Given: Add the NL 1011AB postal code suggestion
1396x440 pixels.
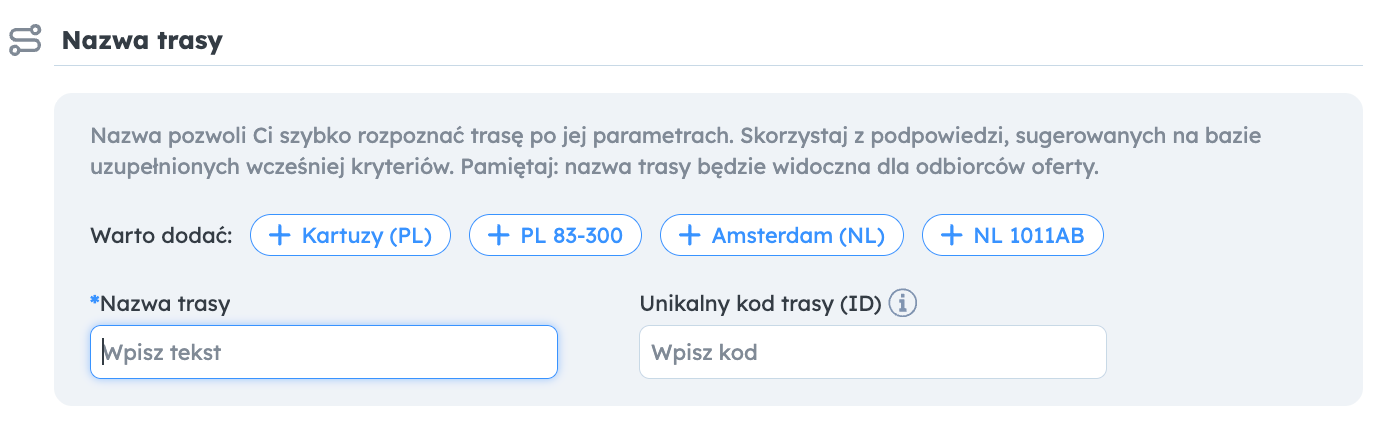Looking at the screenshot, I should [1012, 236].
